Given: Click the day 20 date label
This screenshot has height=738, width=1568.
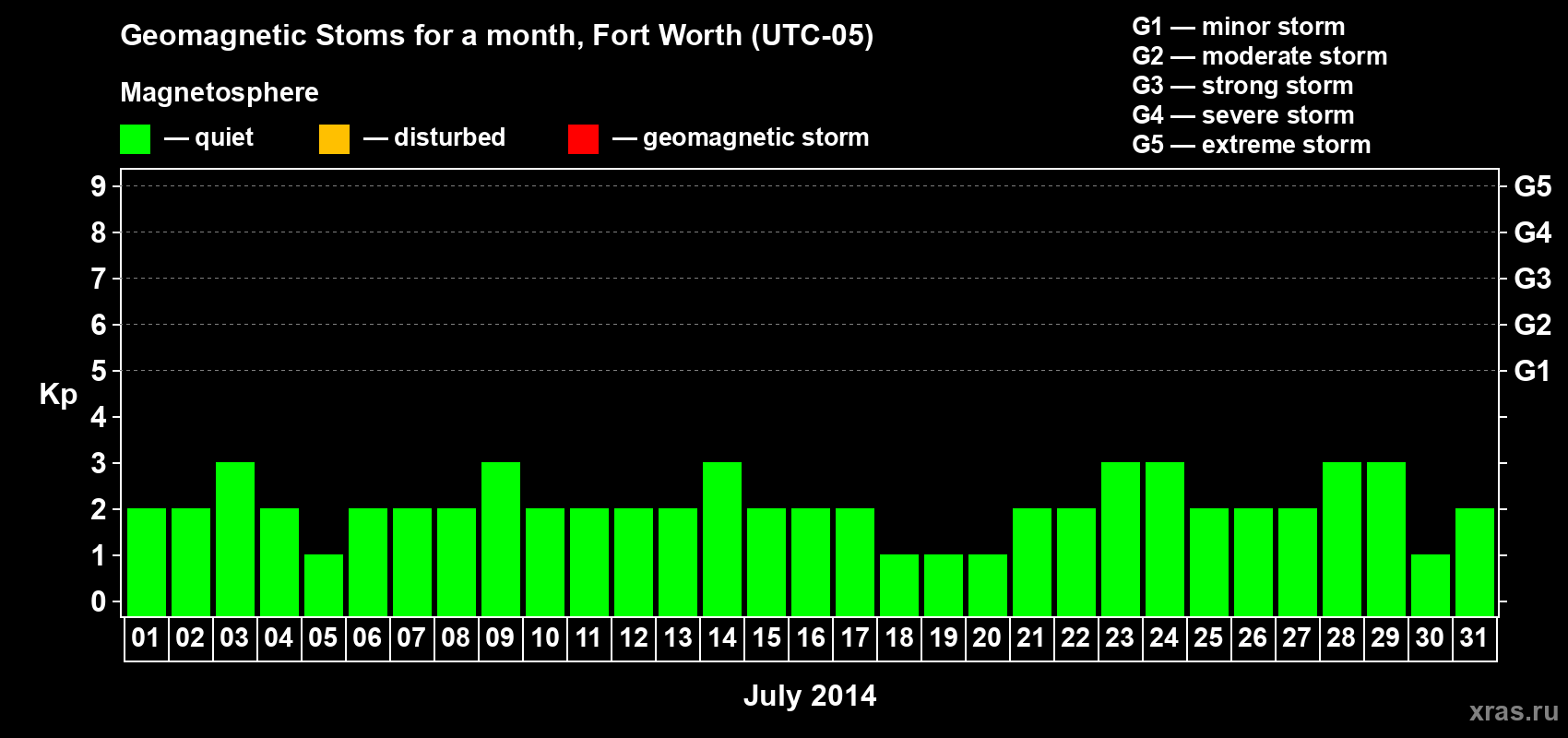Looking at the screenshot, I should pyautogui.click(x=987, y=637).
